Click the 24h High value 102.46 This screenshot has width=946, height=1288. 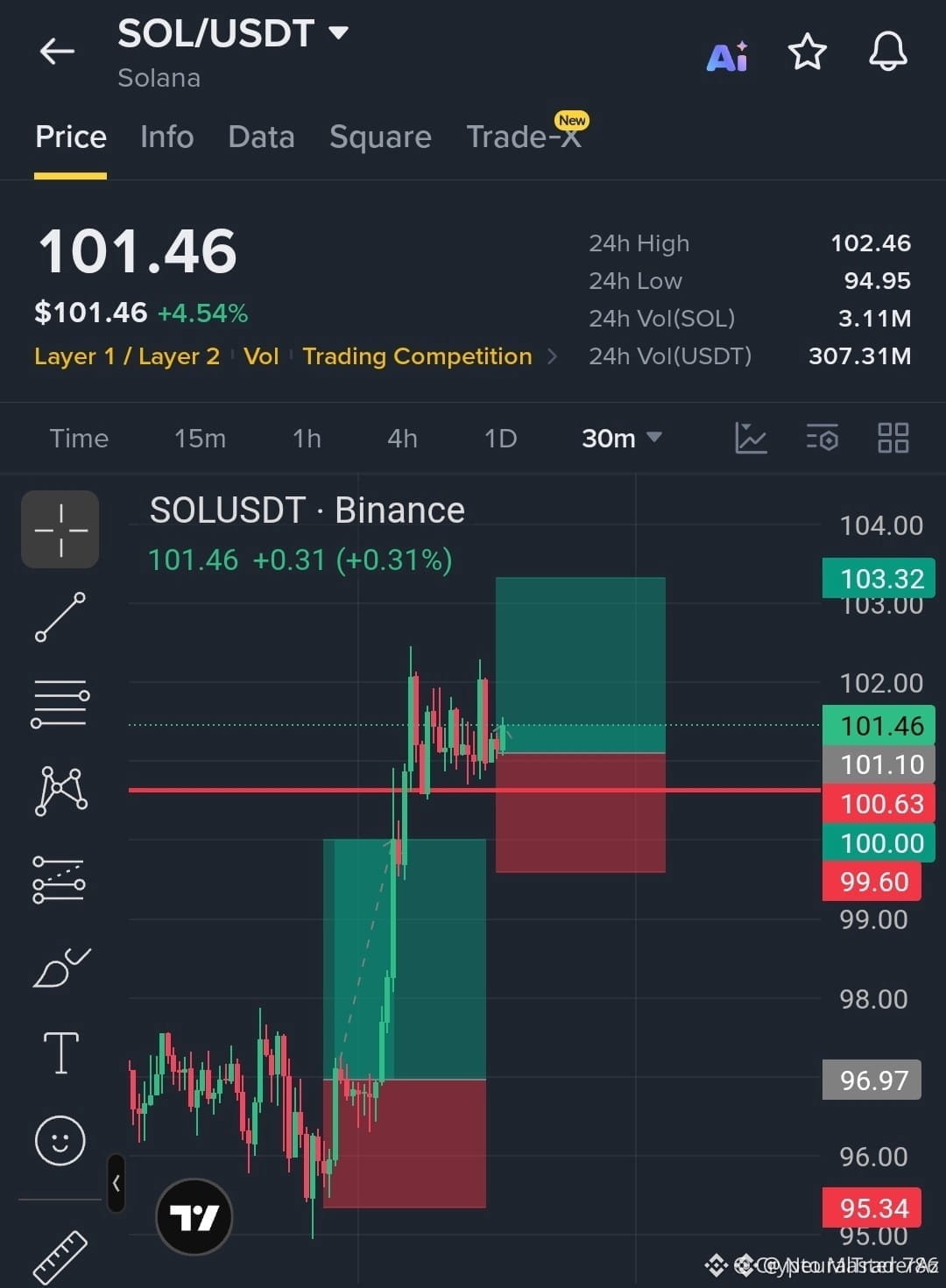click(871, 243)
